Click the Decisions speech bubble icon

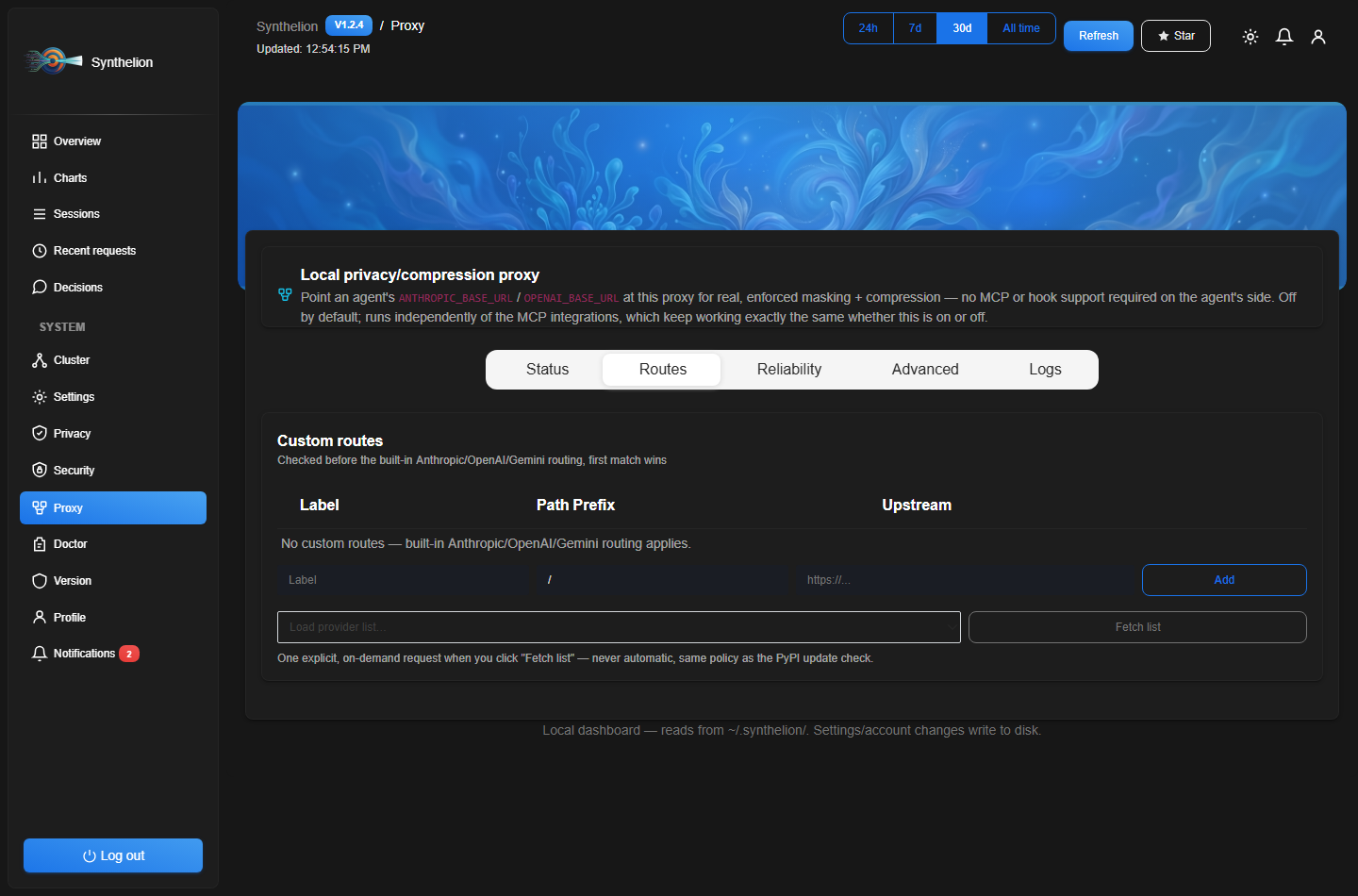[x=40, y=288]
